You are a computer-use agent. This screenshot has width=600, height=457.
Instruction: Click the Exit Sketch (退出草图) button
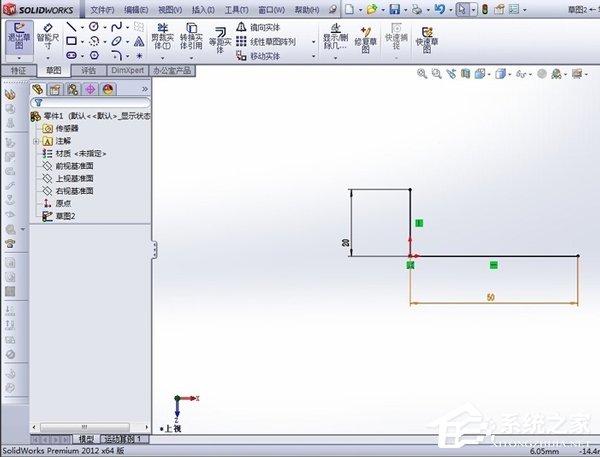pos(19,37)
